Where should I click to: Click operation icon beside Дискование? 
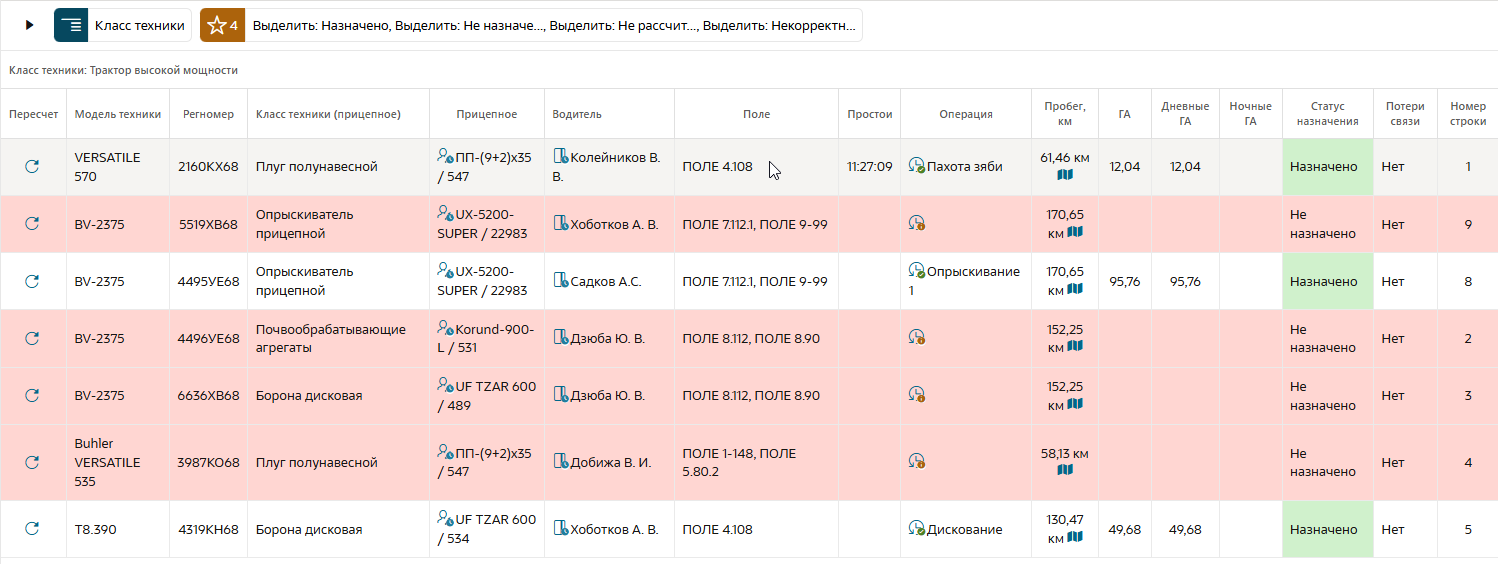[916, 528]
